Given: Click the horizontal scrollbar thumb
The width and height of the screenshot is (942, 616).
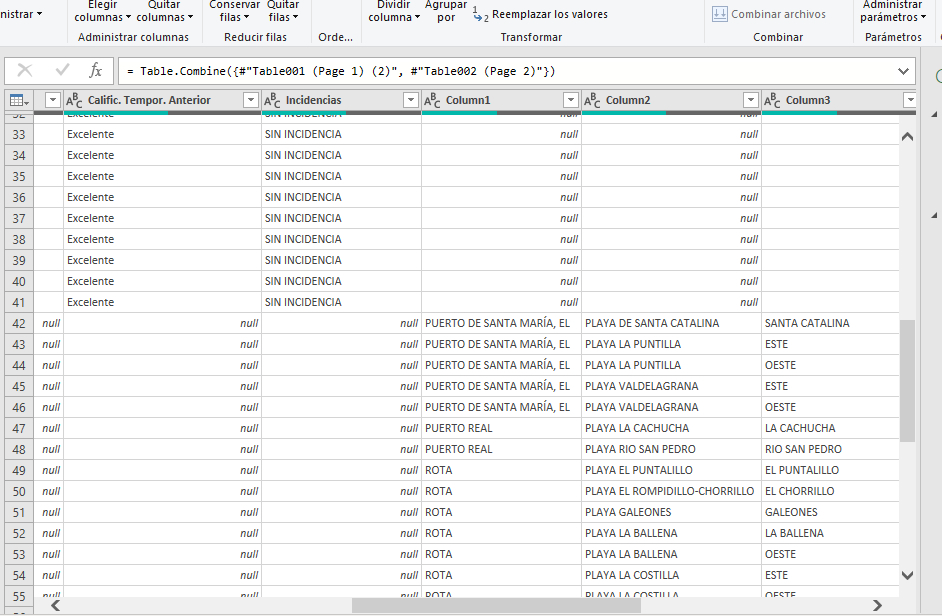Looking at the screenshot, I should point(496,605).
